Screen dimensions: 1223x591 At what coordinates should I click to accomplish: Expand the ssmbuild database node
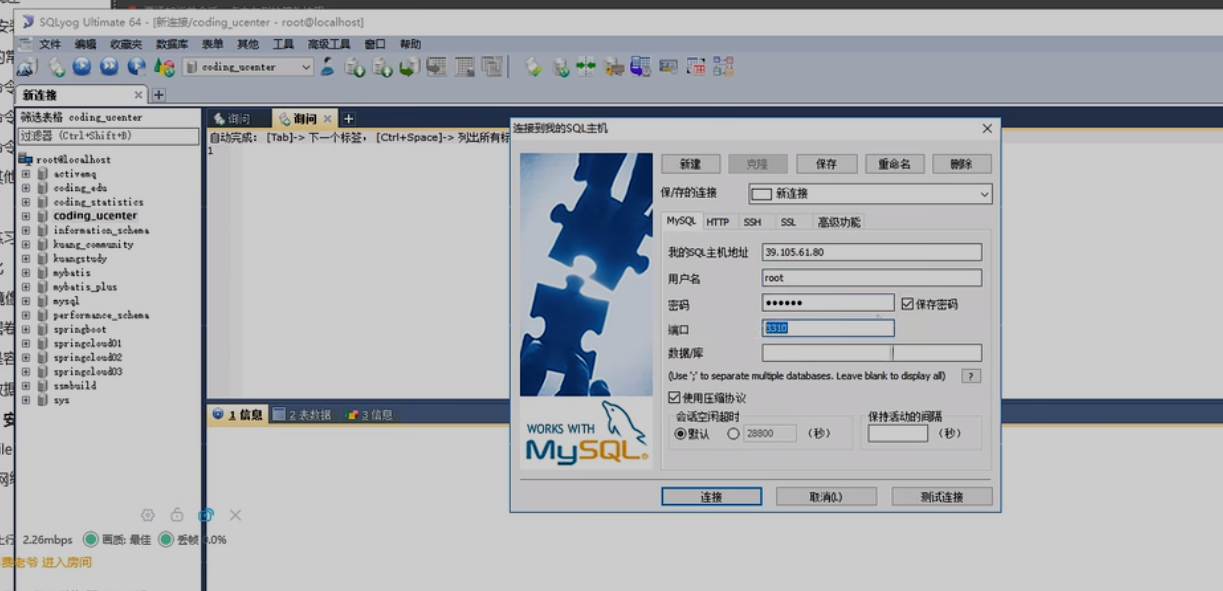[x=26, y=386]
